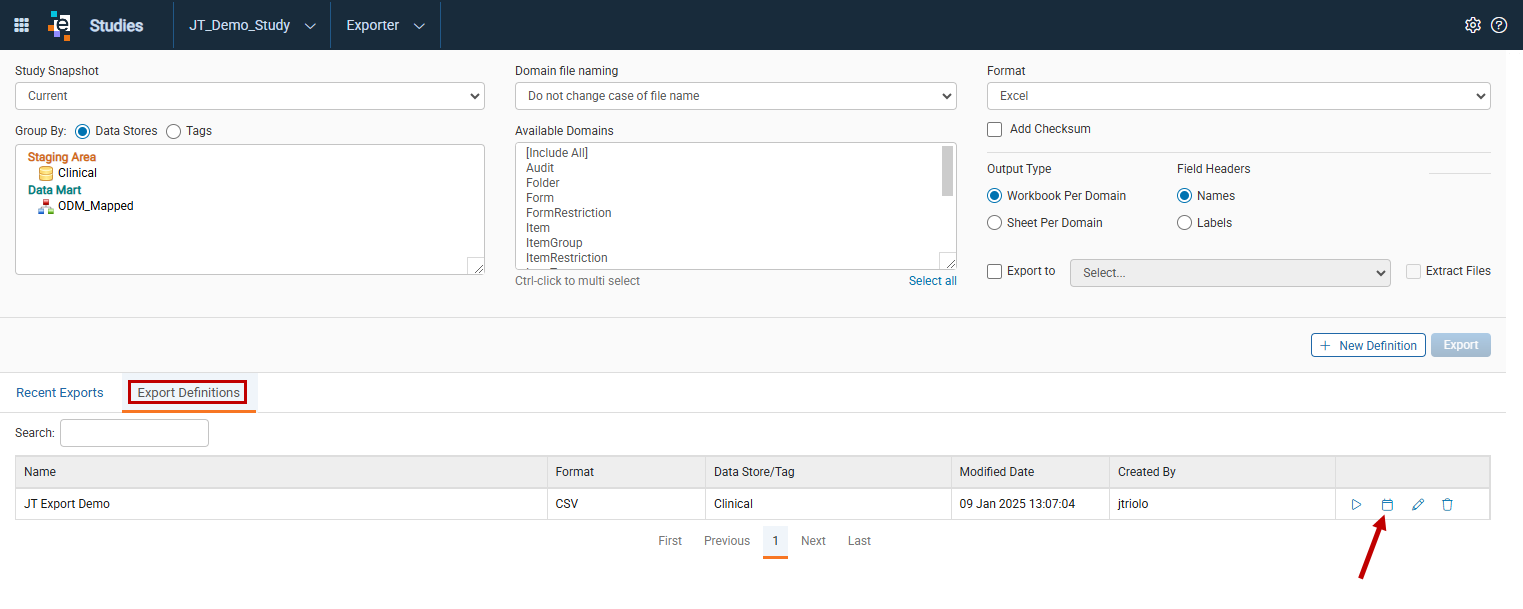This screenshot has width=1523, height=609.
Task: Select page 1 in pagination
Action: 775,541
